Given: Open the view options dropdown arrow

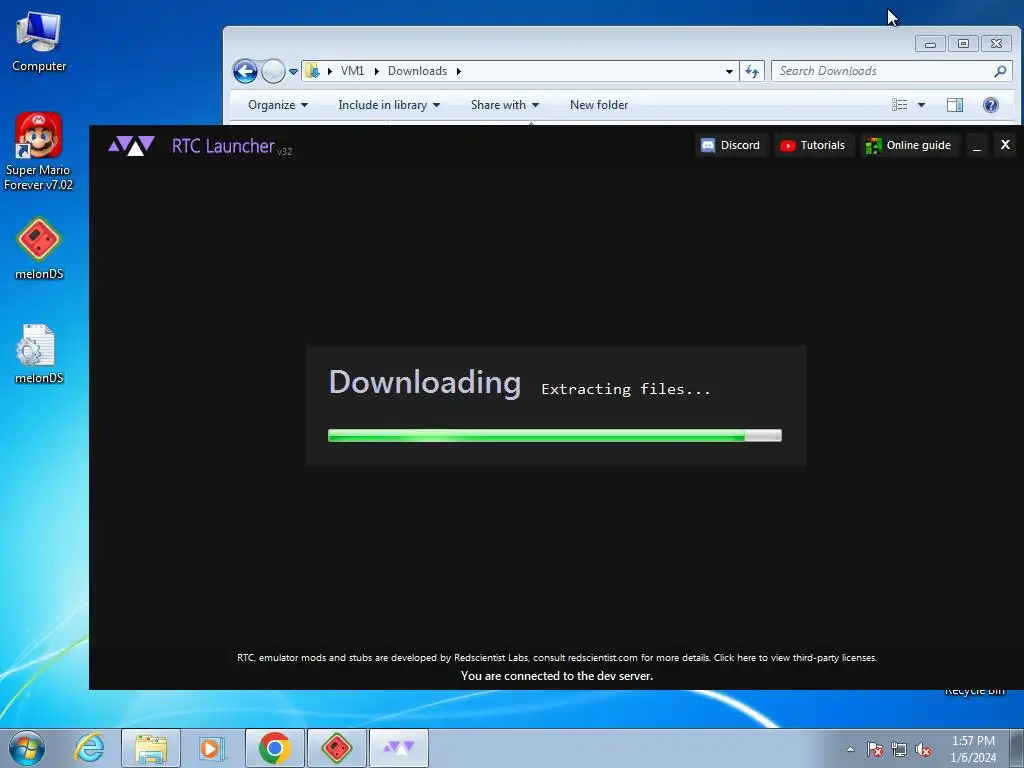Looking at the screenshot, I should point(921,104).
